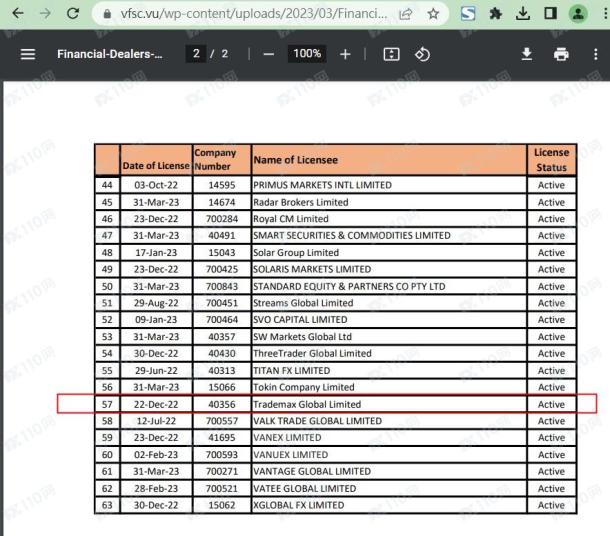Click date 09-Jan-23
610x536 pixels.
click(156, 320)
